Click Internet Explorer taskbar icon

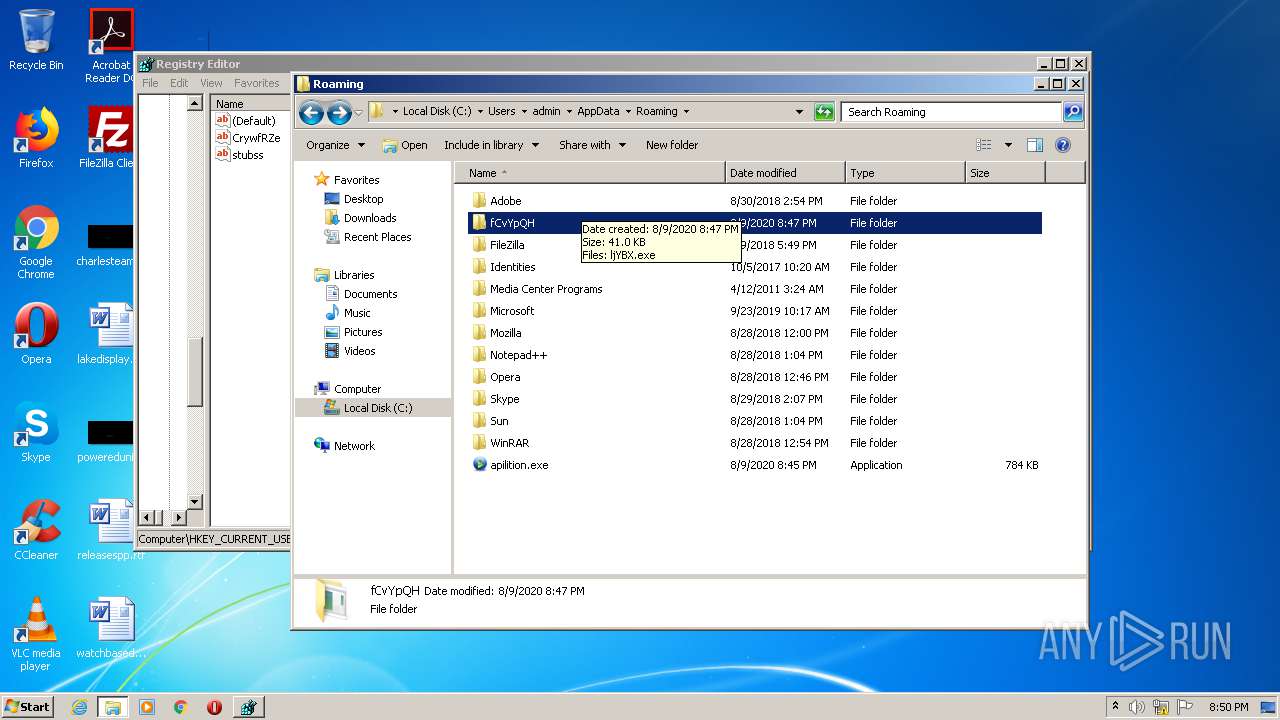(x=79, y=707)
